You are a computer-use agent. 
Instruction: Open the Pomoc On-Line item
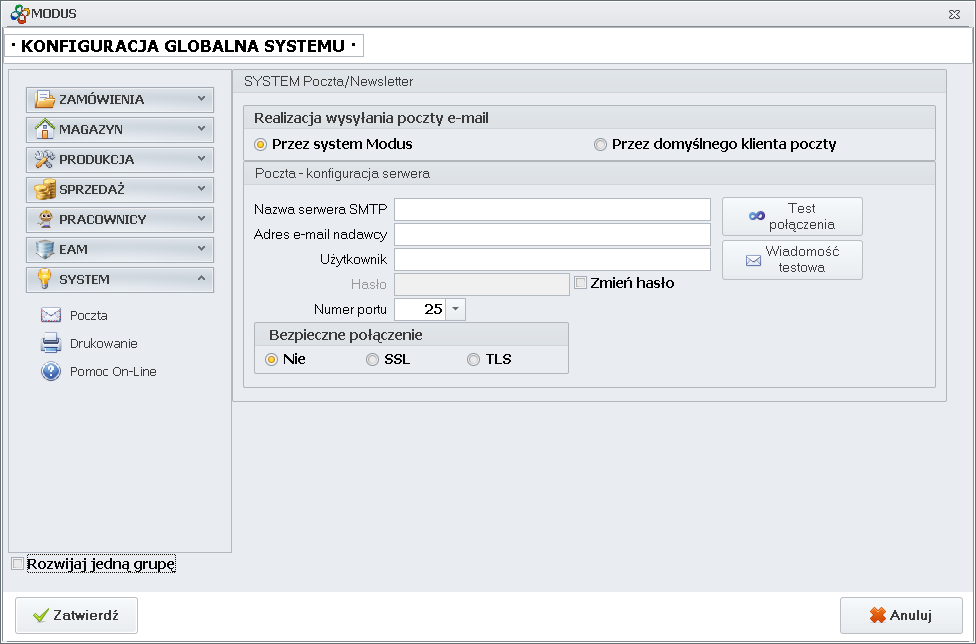[x=113, y=371]
